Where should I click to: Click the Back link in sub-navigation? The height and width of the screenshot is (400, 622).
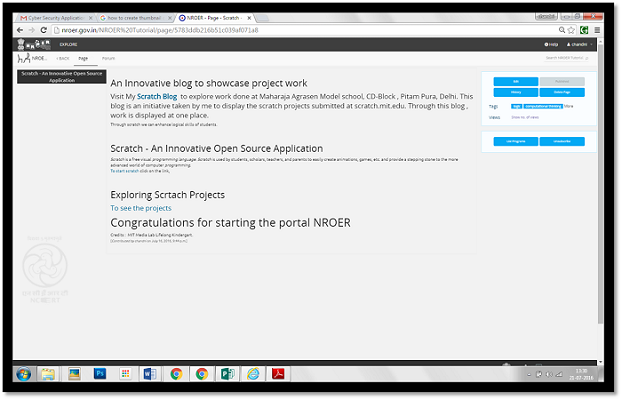pos(63,58)
